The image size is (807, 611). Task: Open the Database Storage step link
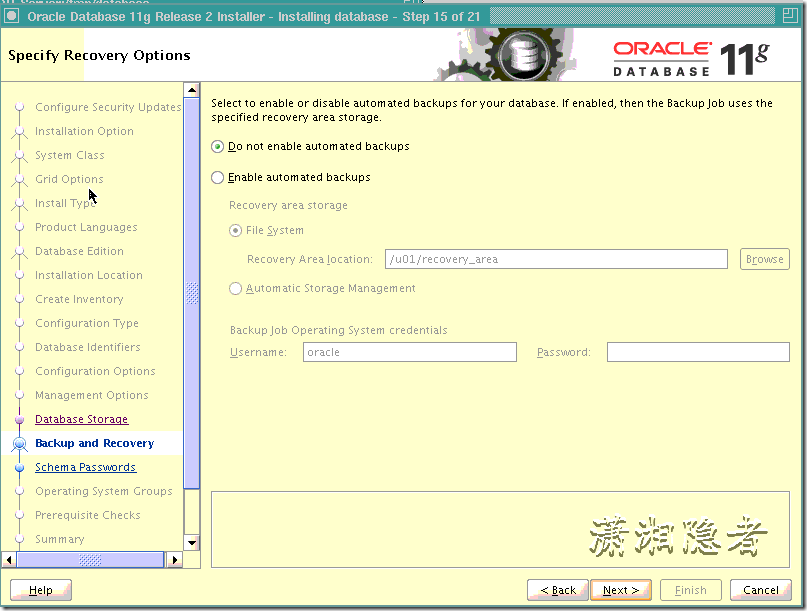click(80, 419)
